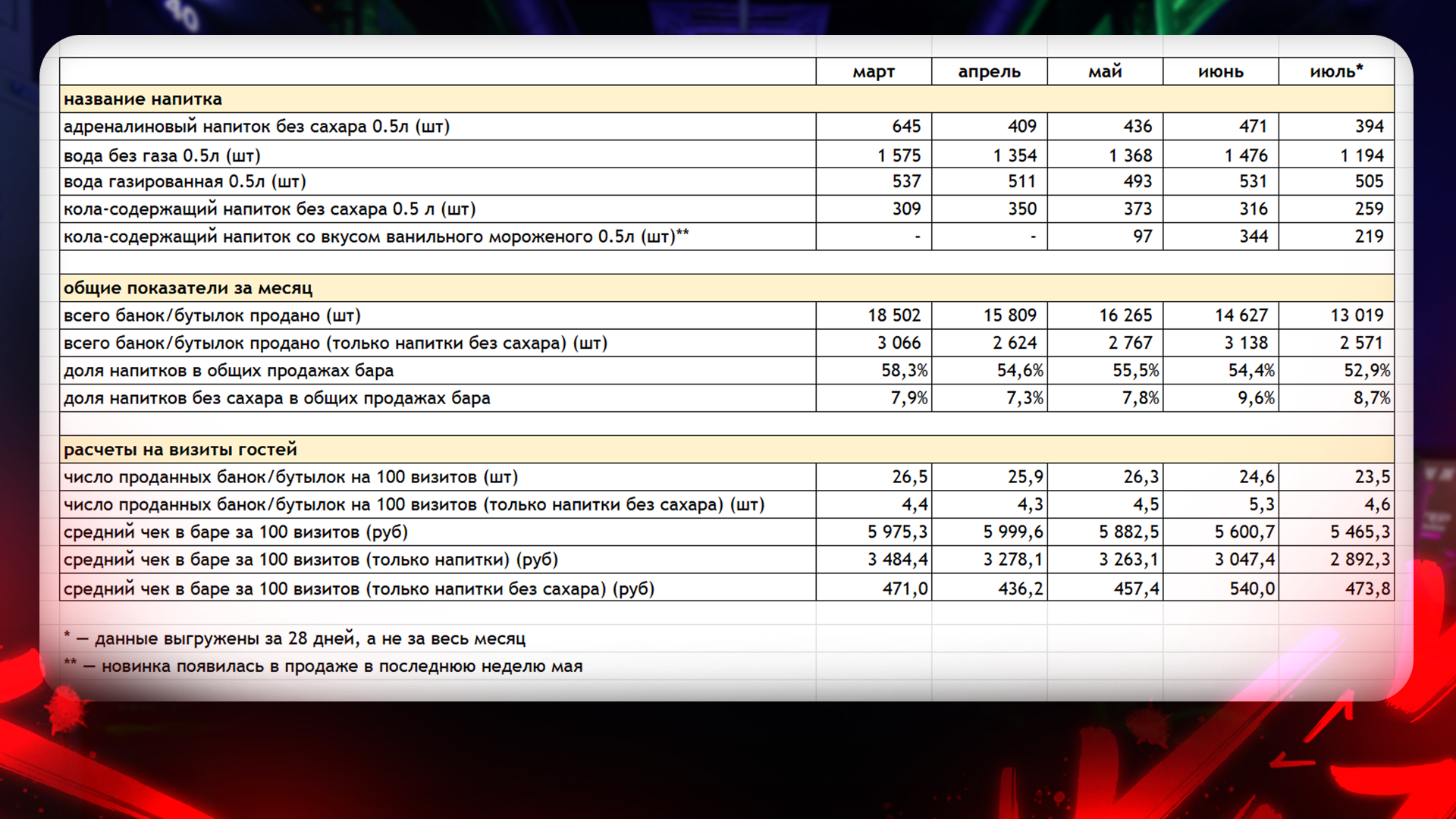Click the 'расчеты на визиты гостей' section heading
Screen dimensions: 1456x819
pyautogui.click(x=180, y=450)
